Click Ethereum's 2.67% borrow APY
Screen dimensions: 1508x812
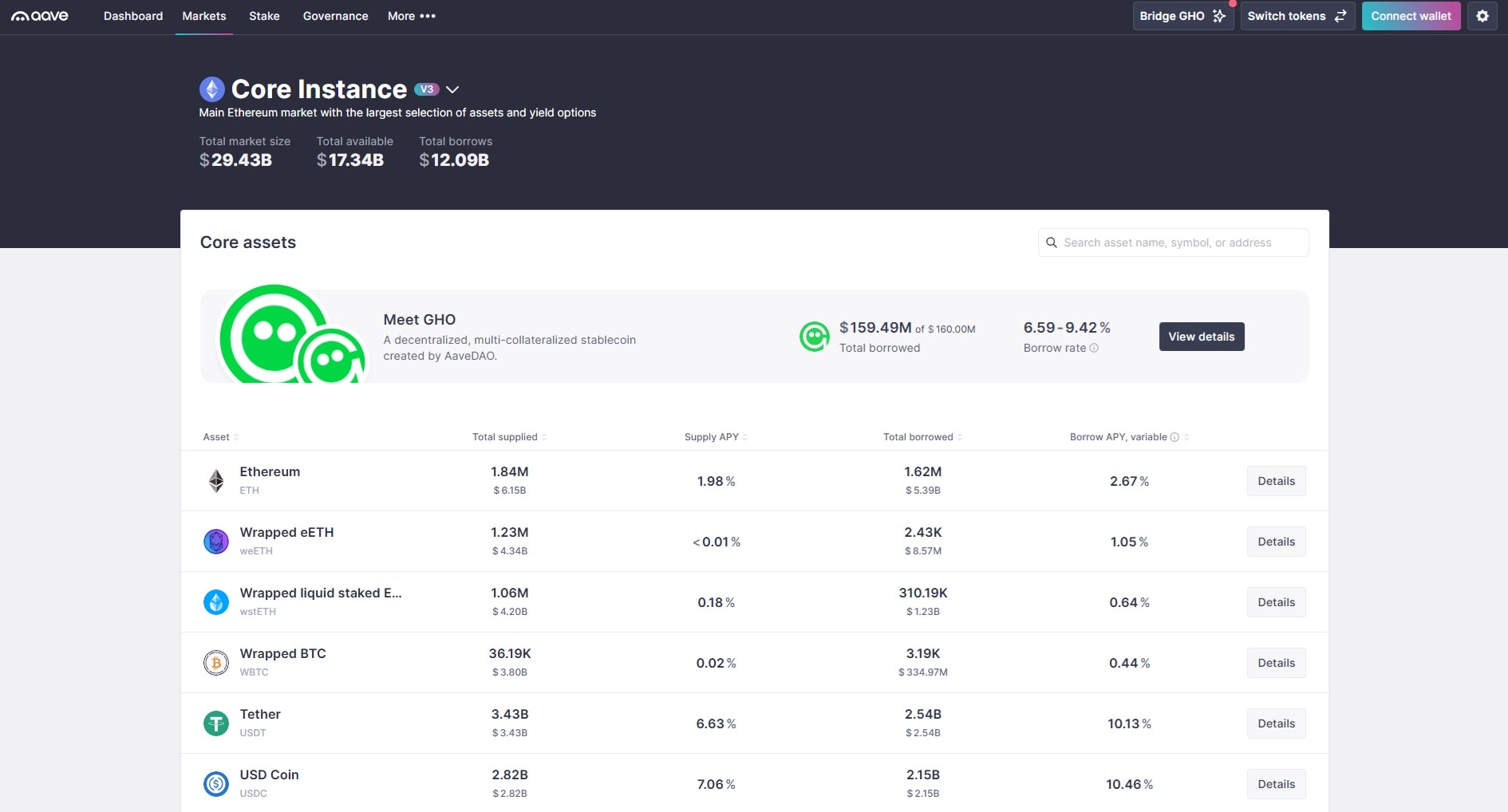click(1129, 481)
